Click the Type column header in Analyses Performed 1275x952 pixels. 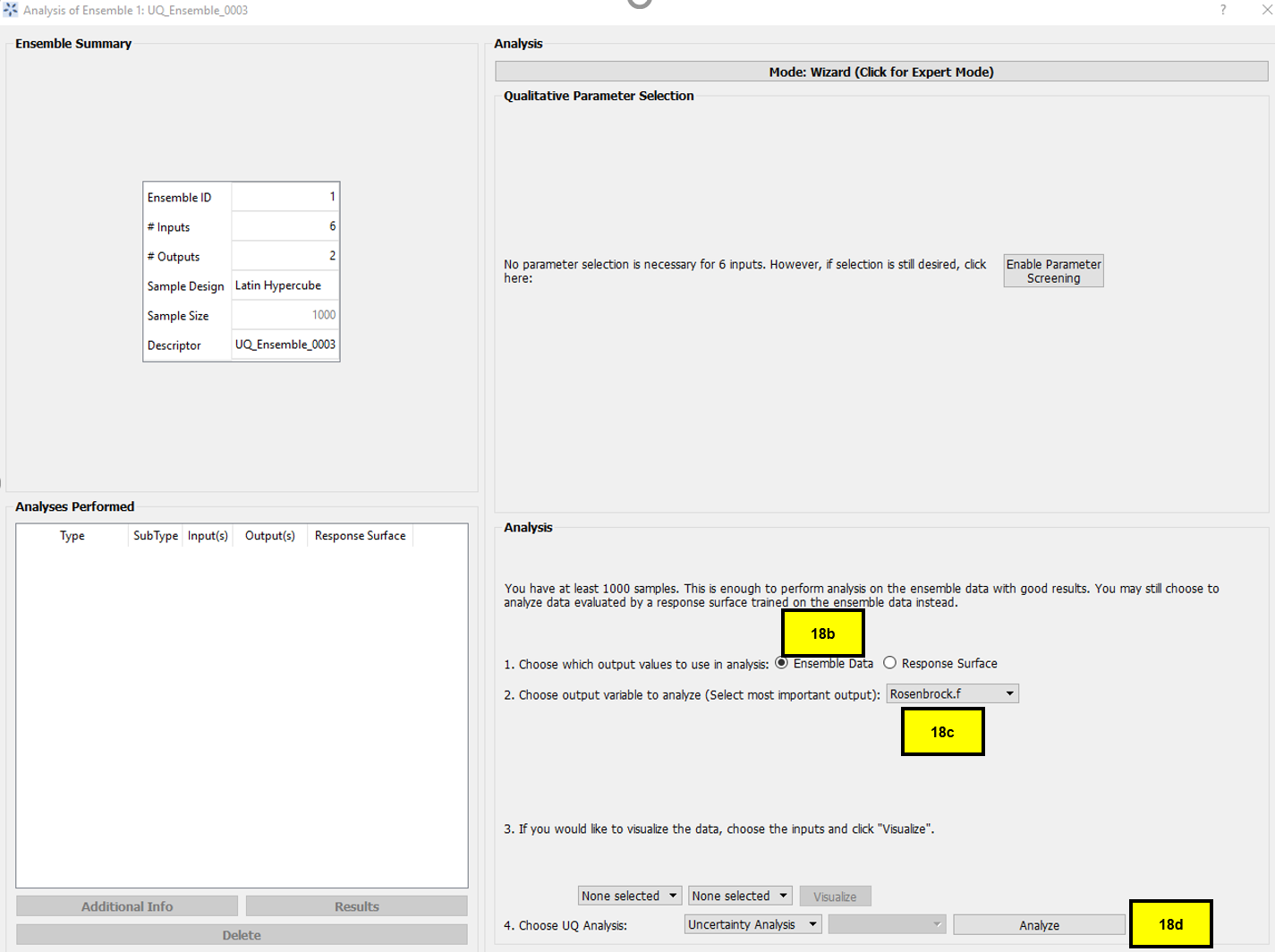coord(72,535)
